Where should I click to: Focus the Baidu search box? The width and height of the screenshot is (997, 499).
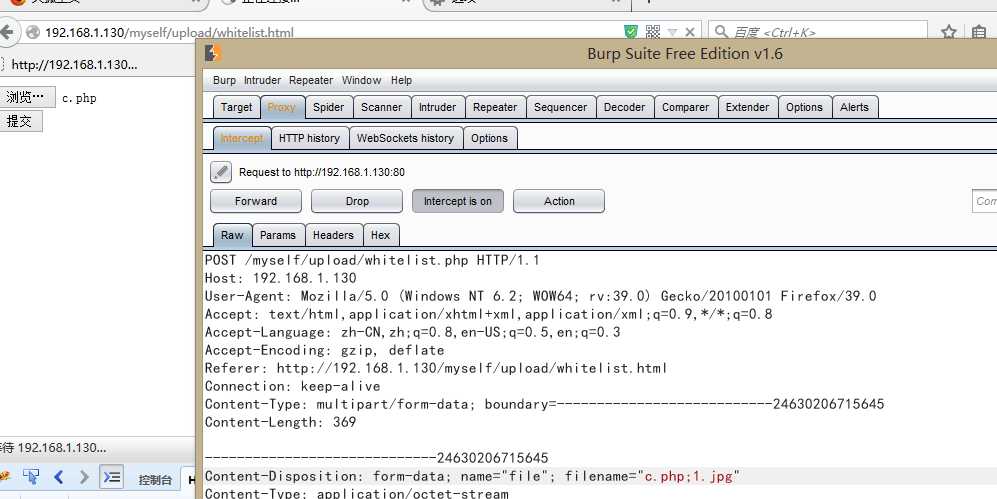point(818,32)
